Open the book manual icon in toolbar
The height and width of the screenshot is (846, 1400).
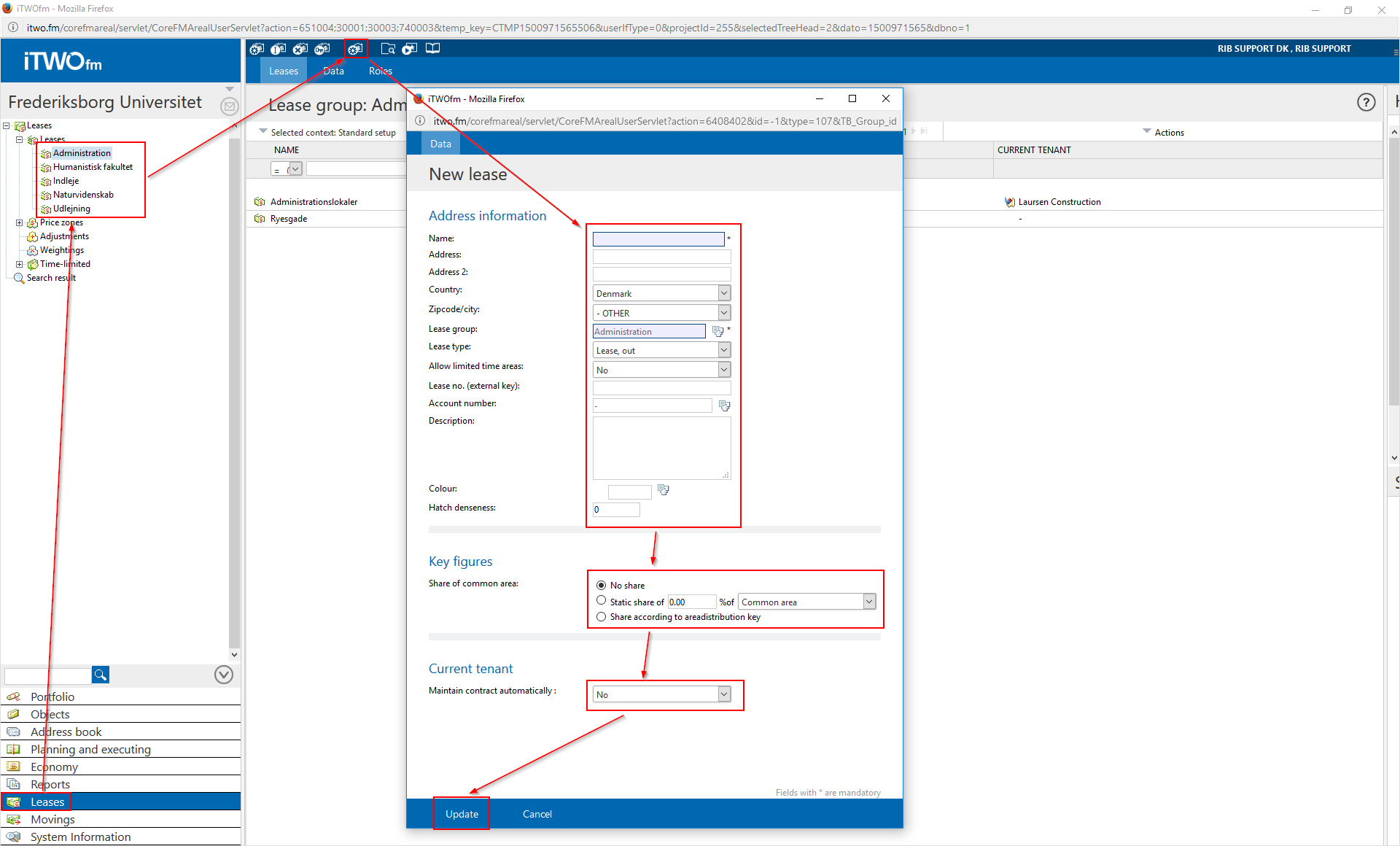tap(432, 49)
